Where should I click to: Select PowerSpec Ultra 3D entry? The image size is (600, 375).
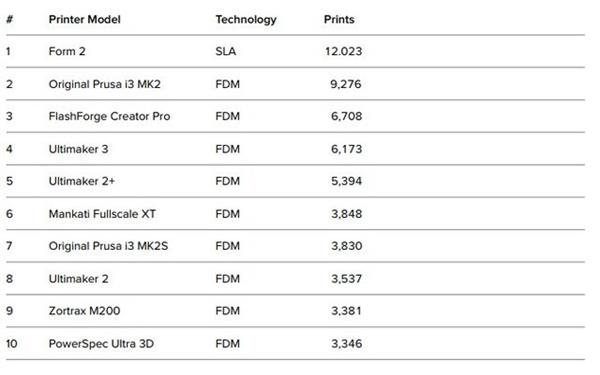[101, 344]
